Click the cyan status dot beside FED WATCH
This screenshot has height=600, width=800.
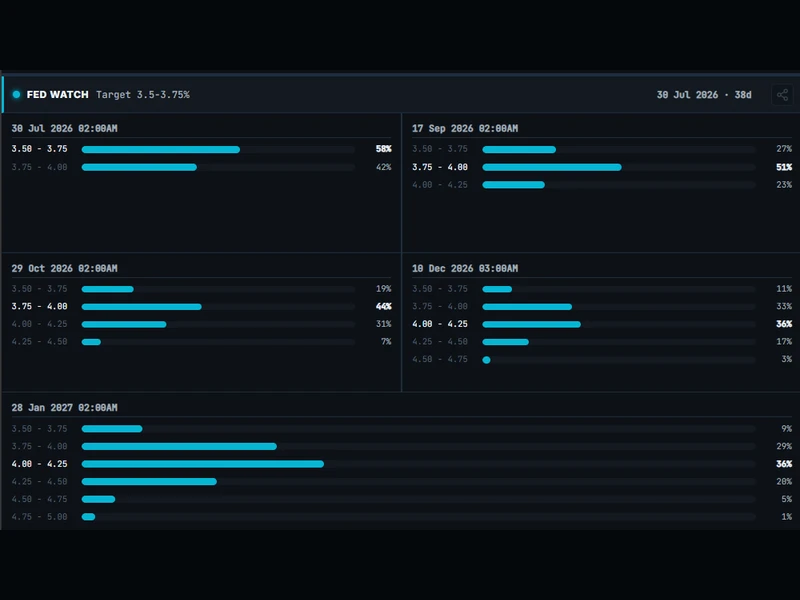click(x=16, y=94)
